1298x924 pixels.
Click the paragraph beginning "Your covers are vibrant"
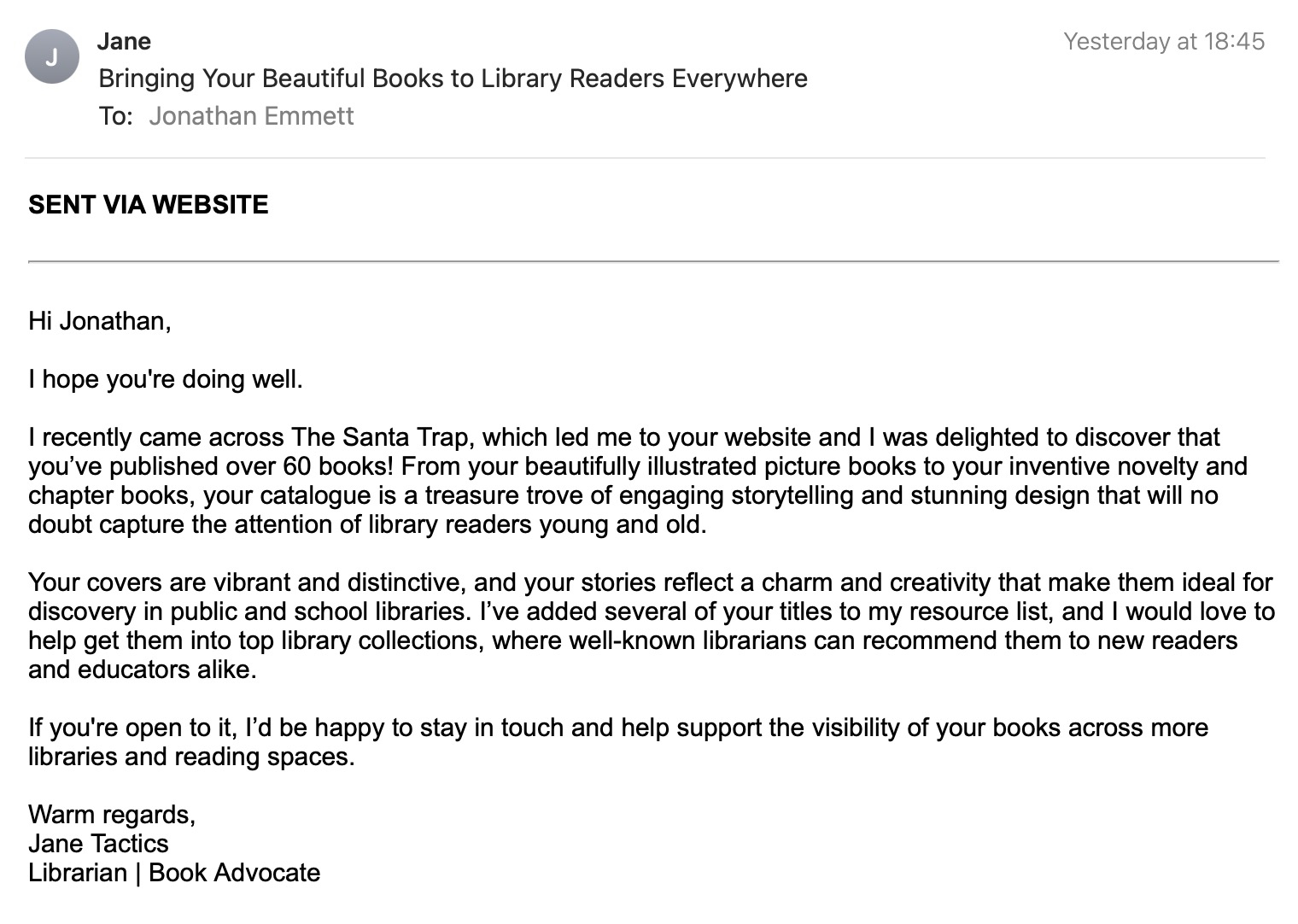(651, 626)
